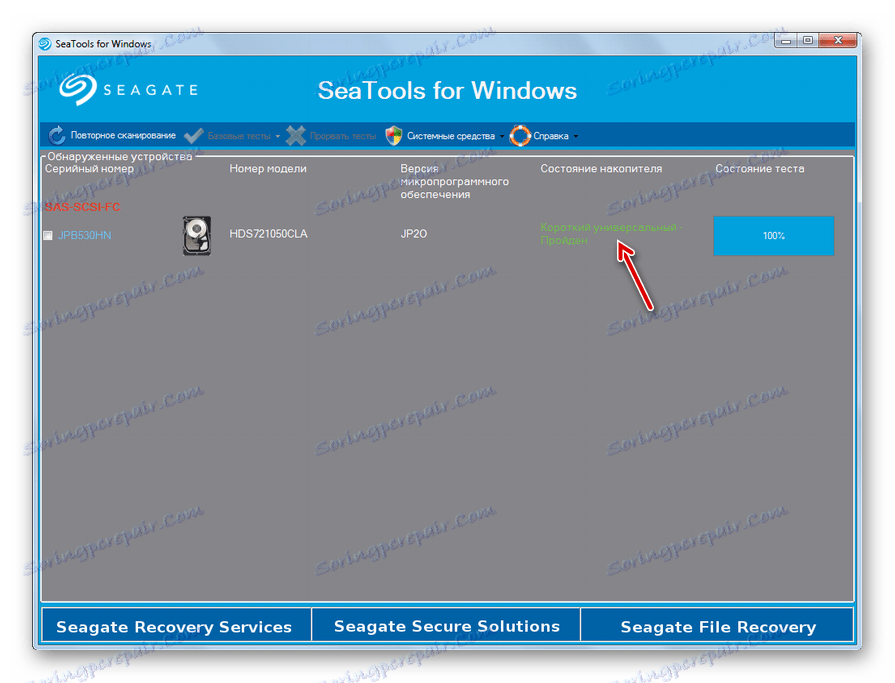The height and width of the screenshot is (683, 895).
Task: Minimize the SeaTools window
Action: (x=786, y=41)
